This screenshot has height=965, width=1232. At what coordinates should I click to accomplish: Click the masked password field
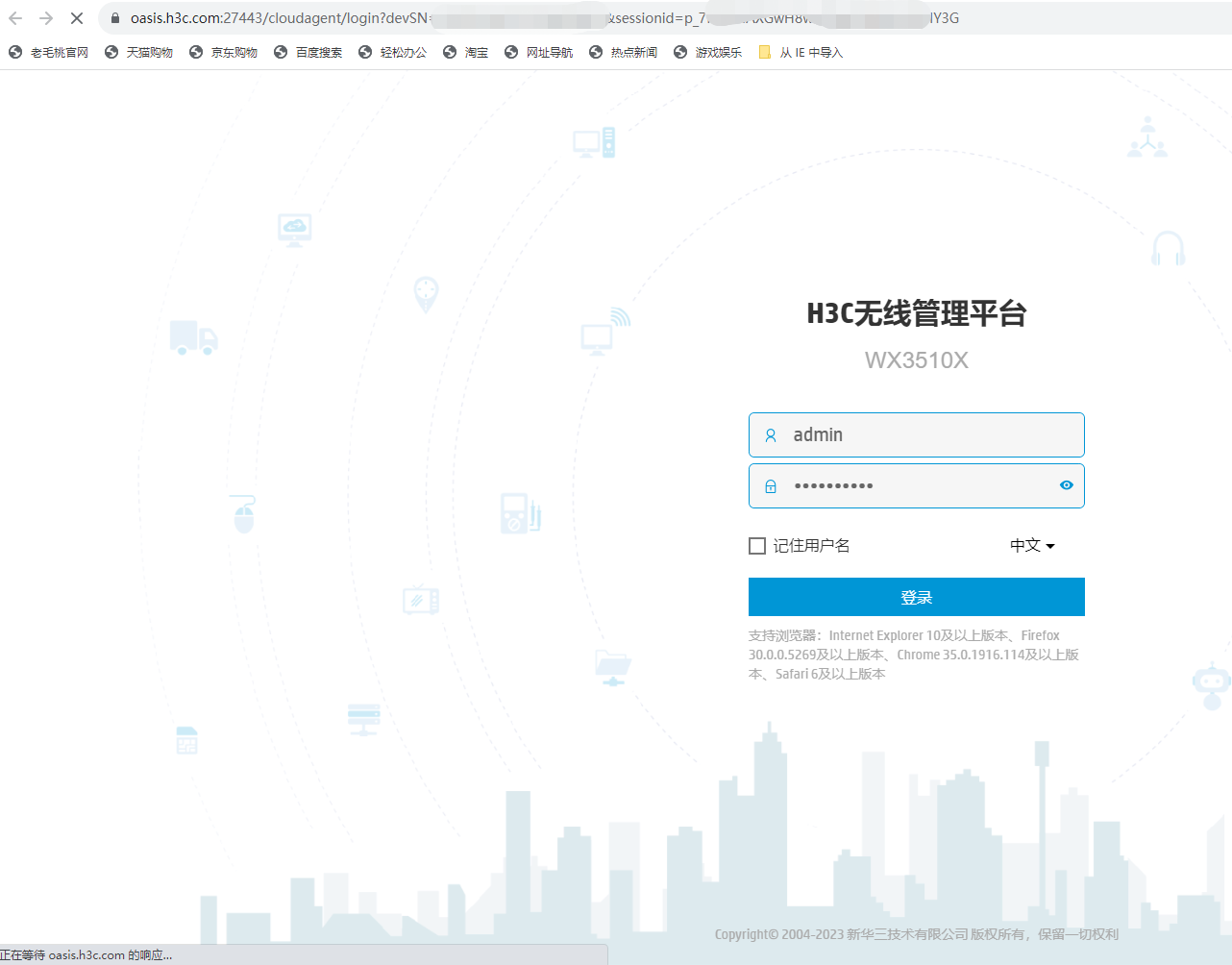click(917, 486)
